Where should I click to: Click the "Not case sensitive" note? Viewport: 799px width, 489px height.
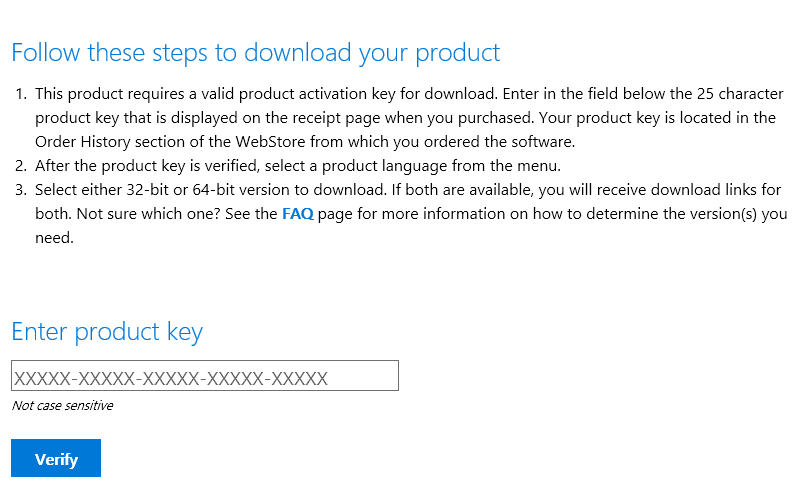pyautogui.click(x=62, y=406)
